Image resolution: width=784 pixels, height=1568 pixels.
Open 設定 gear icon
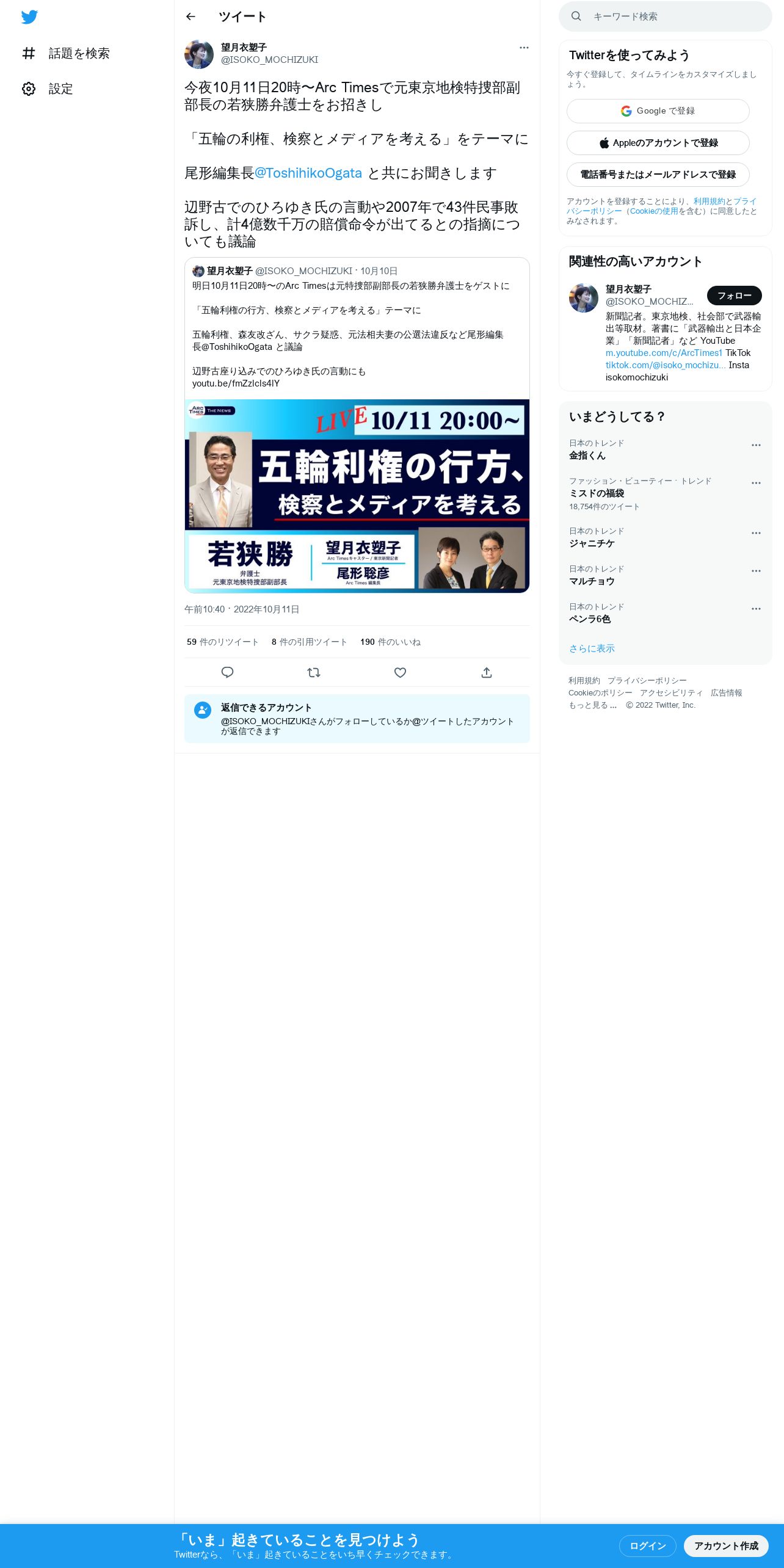[29, 89]
